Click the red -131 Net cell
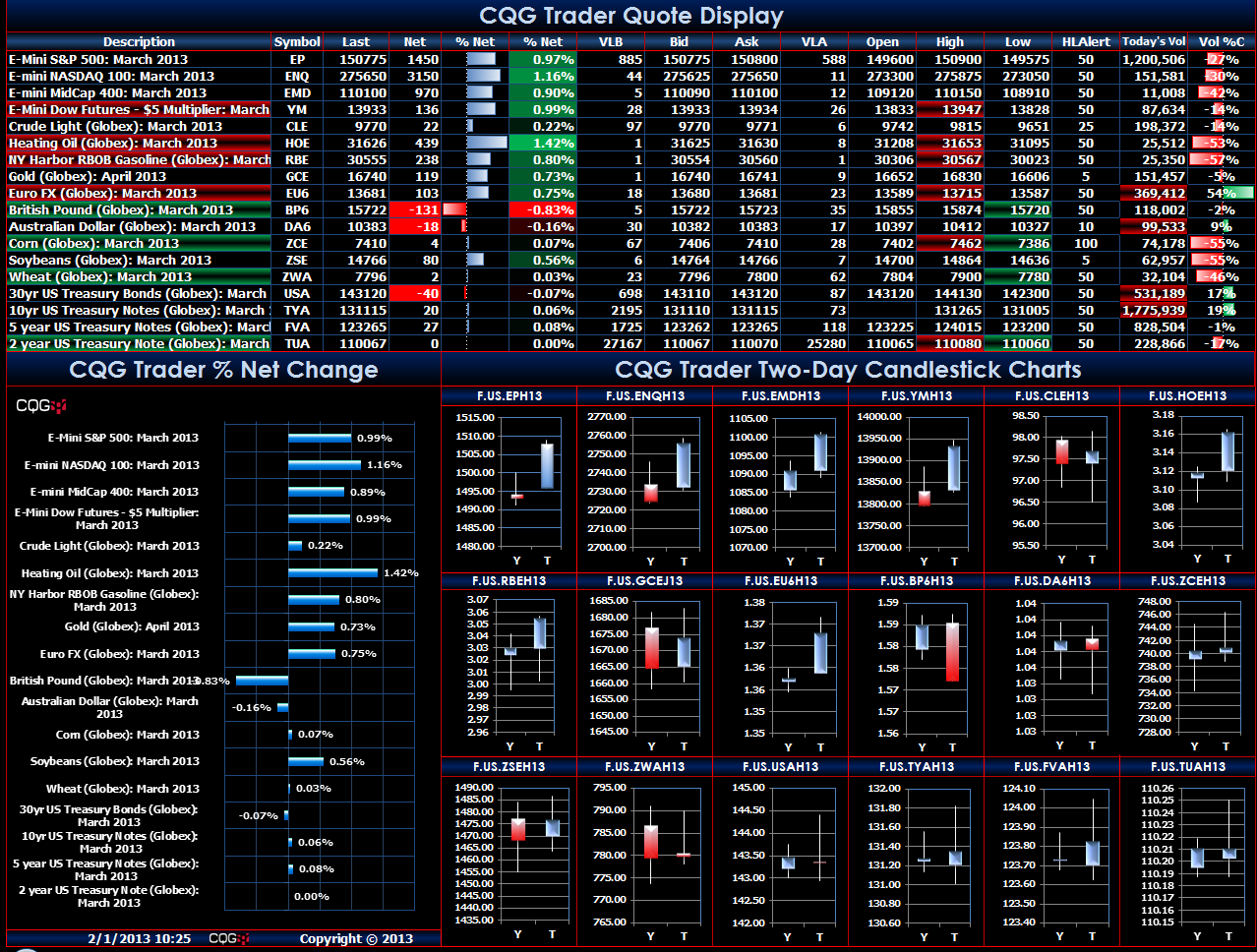Image resolution: width=1257 pixels, height=952 pixels. coord(415,209)
